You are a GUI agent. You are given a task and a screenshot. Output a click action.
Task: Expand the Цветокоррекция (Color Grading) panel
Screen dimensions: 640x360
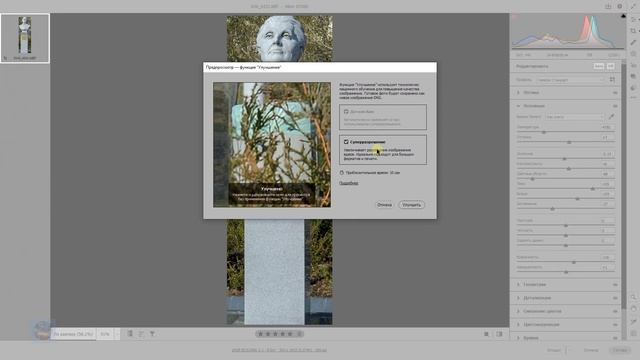point(518,325)
